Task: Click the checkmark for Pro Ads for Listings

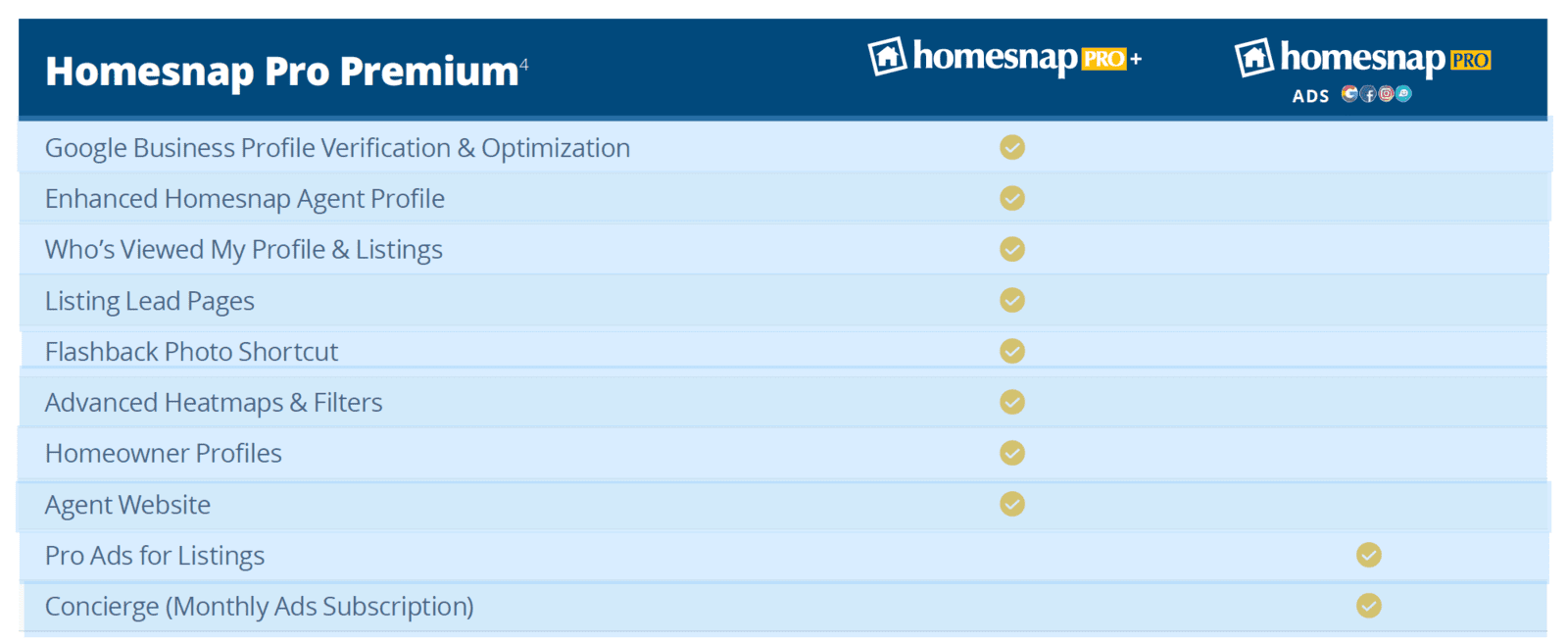Action: 1369,555
